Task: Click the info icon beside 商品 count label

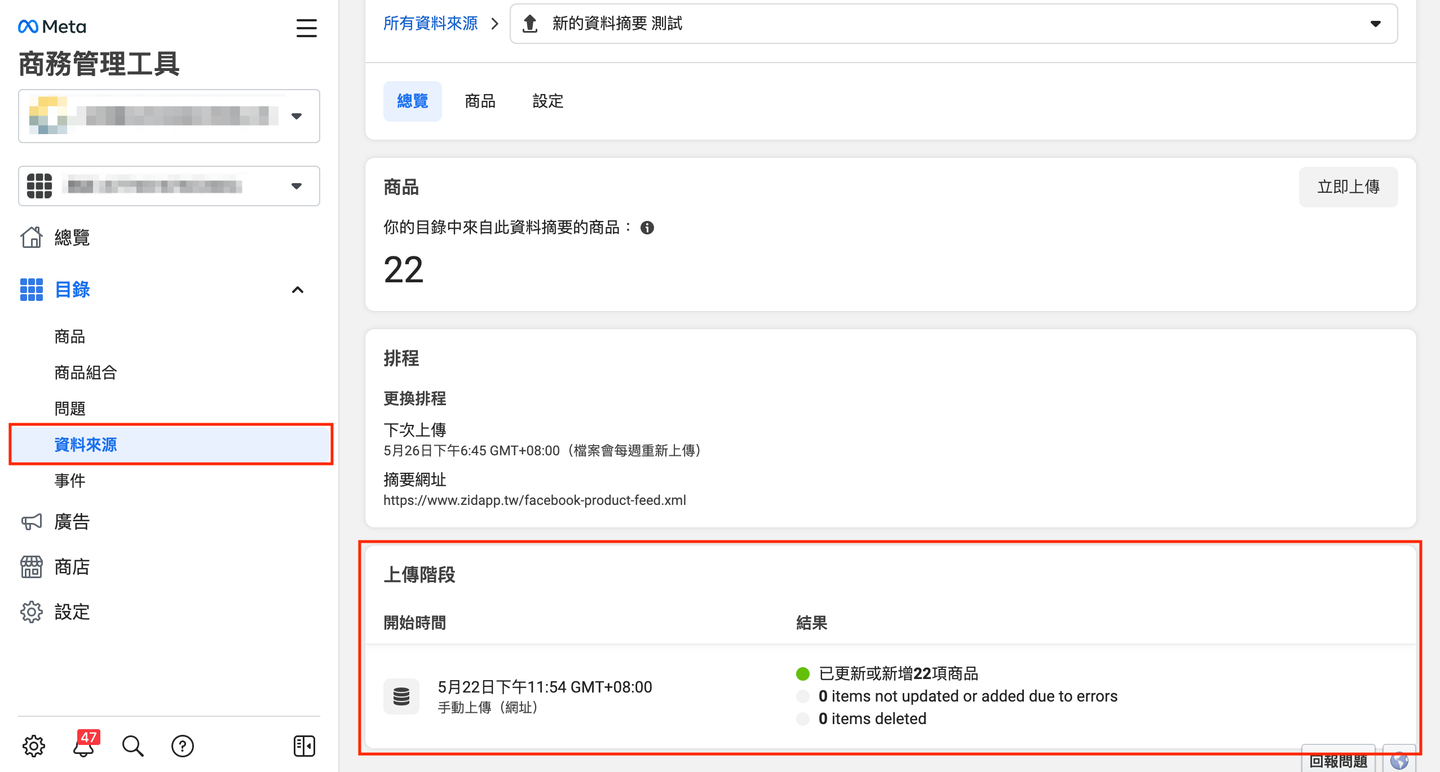Action: pyautogui.click(x=647, y=228)
